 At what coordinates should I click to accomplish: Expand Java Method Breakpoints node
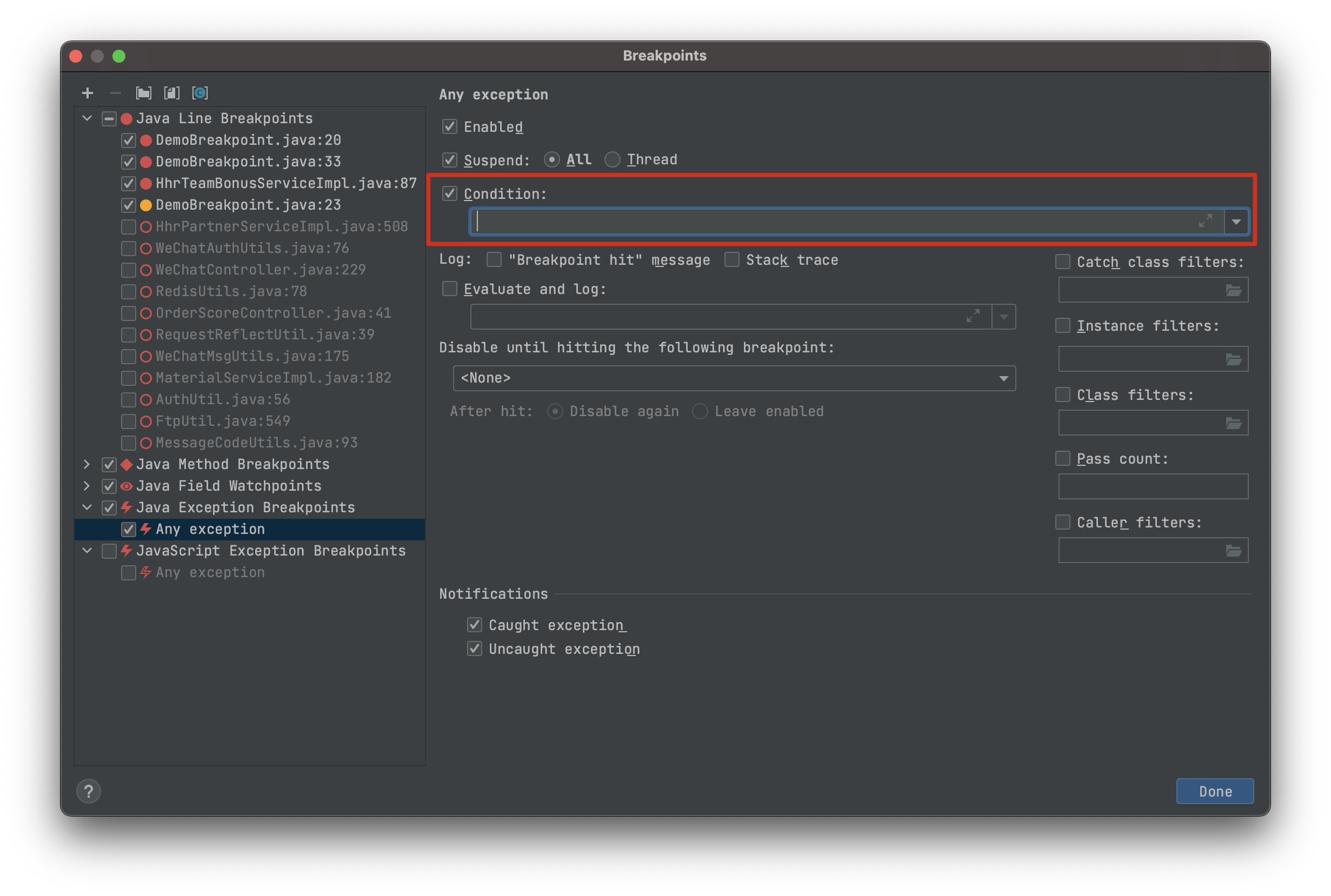(87, 464)
